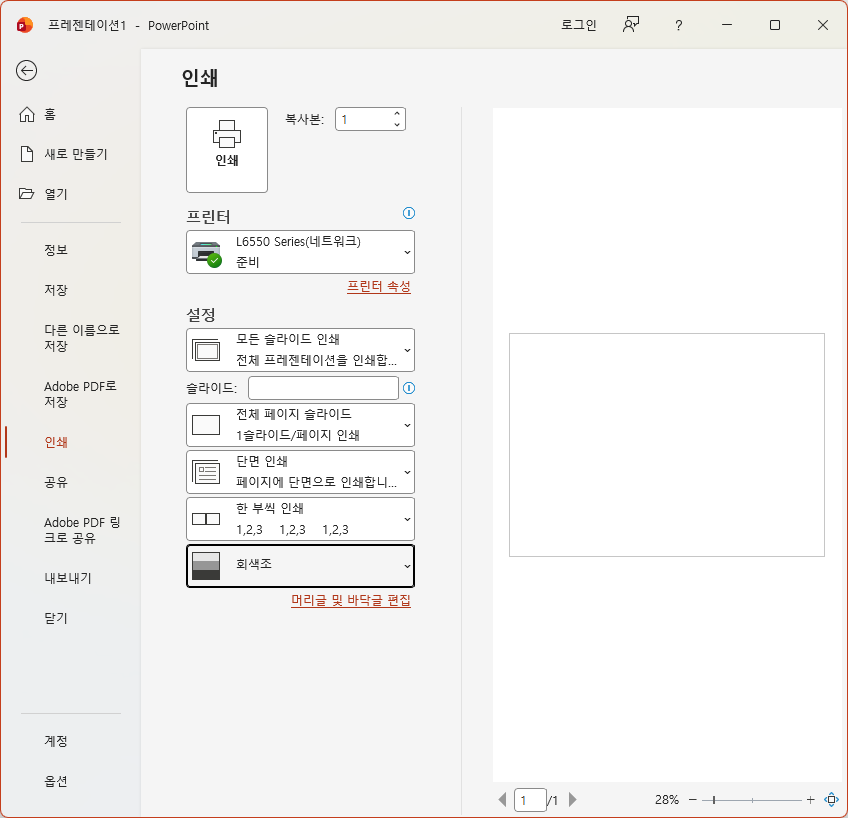Open the 전체 페이지 슬라이드 layout dropdown
Screen dimensions: 848x818
300,425
